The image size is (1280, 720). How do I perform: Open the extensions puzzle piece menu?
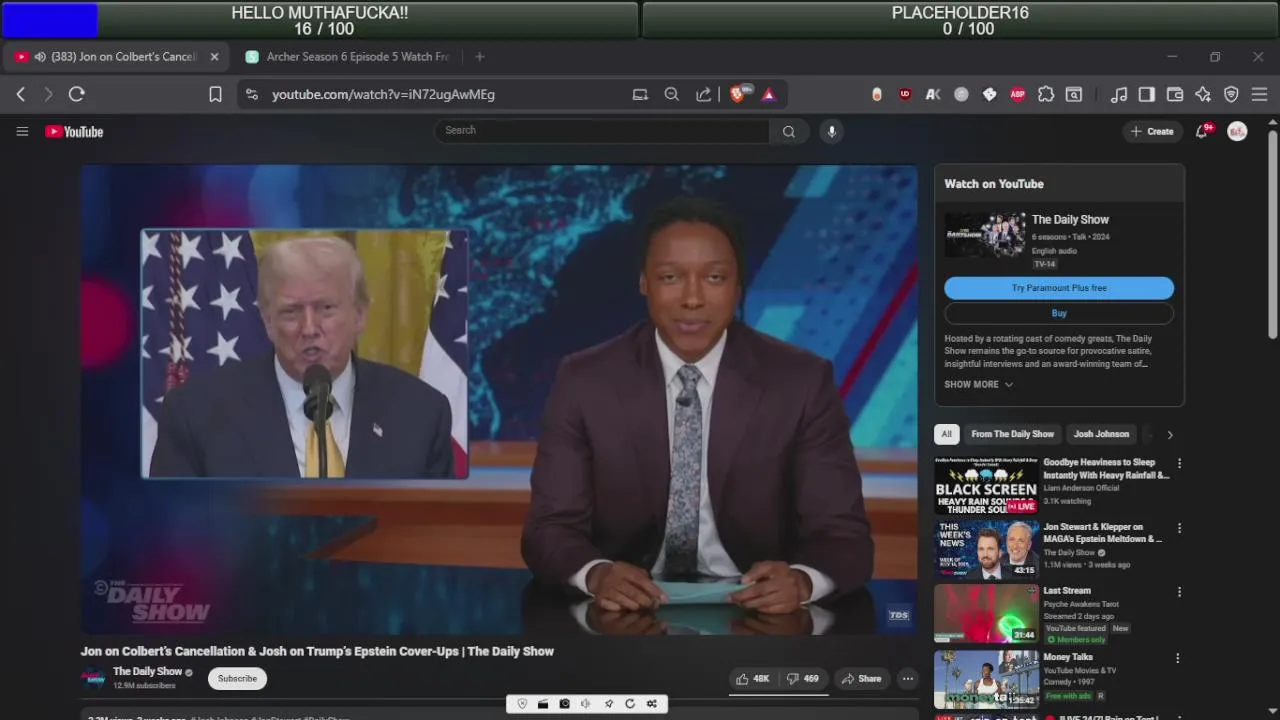click(x=1046, y=94)
